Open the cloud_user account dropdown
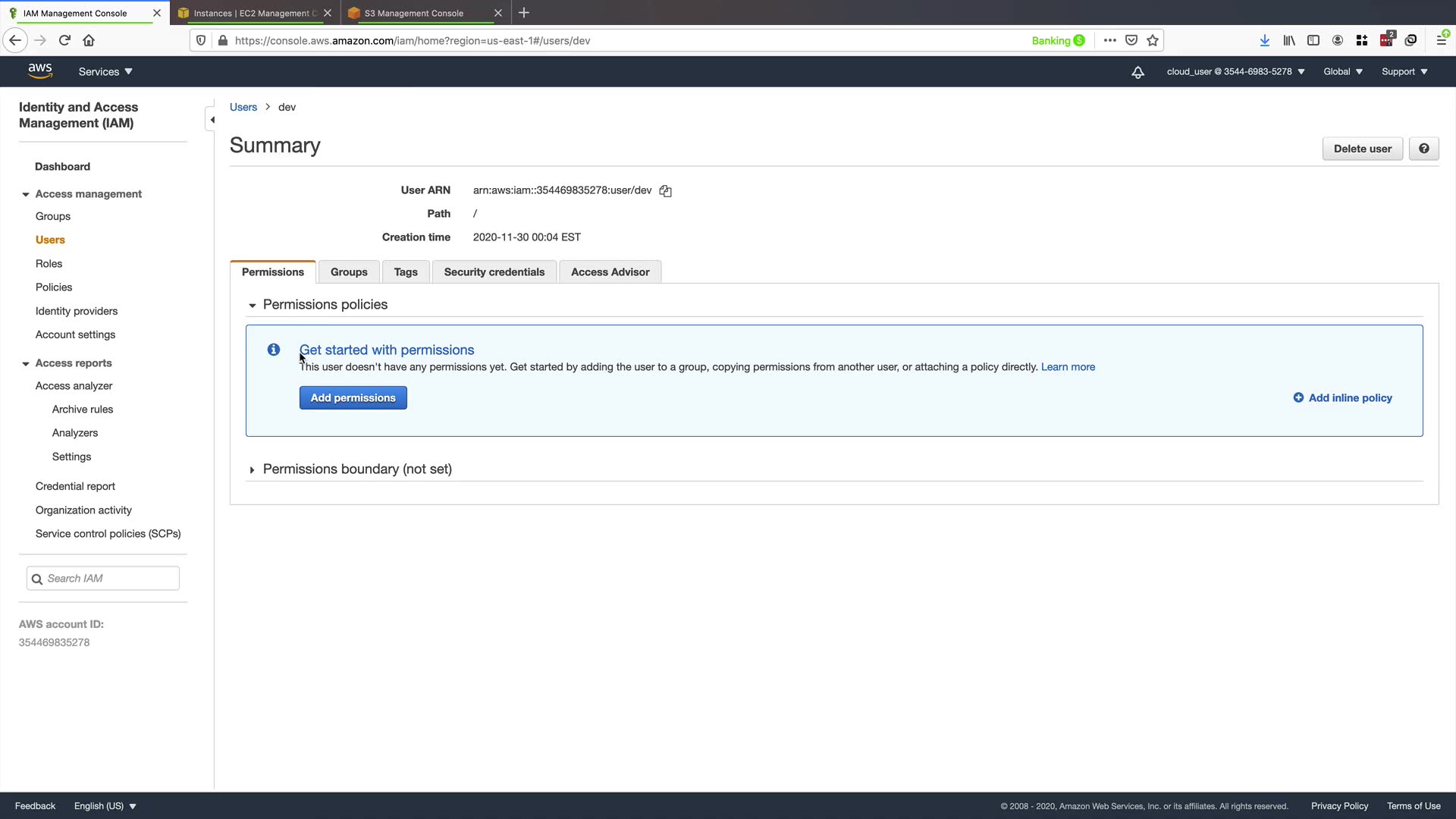The image size is (1456, 819). (1235, 72)
